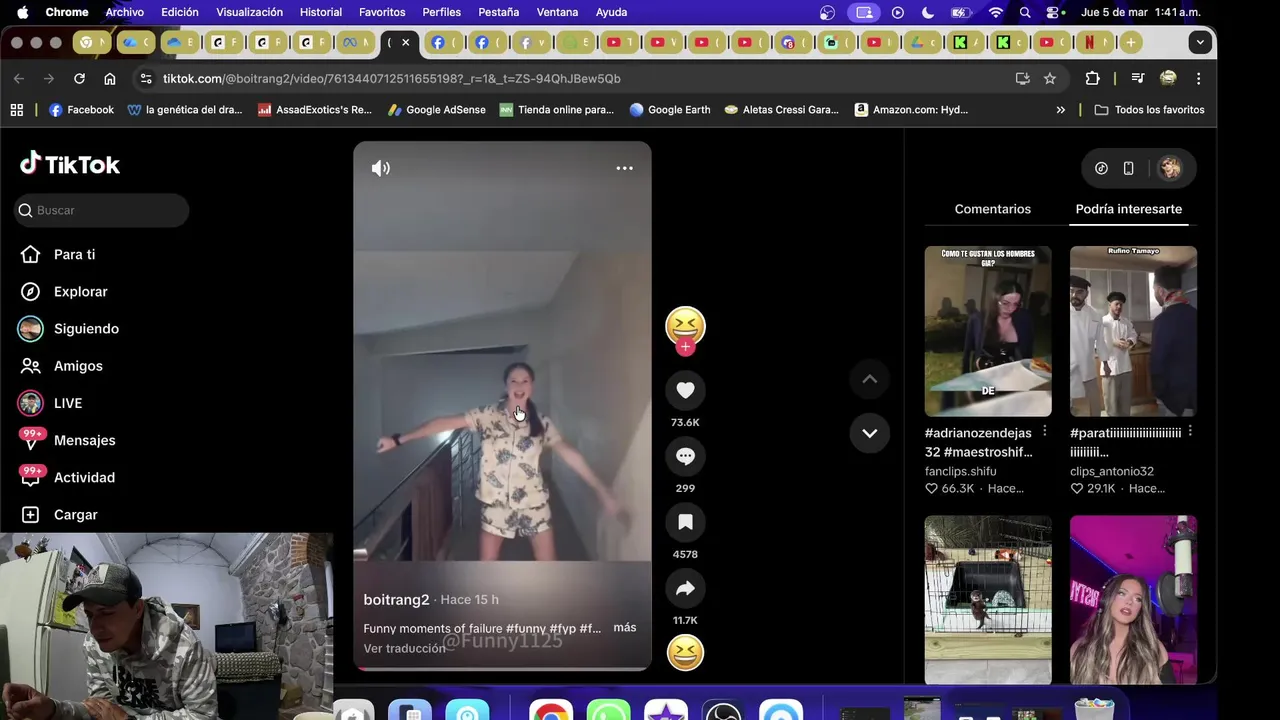
Task: Click the TikTok logo
Action: click(x=70, y=164)
